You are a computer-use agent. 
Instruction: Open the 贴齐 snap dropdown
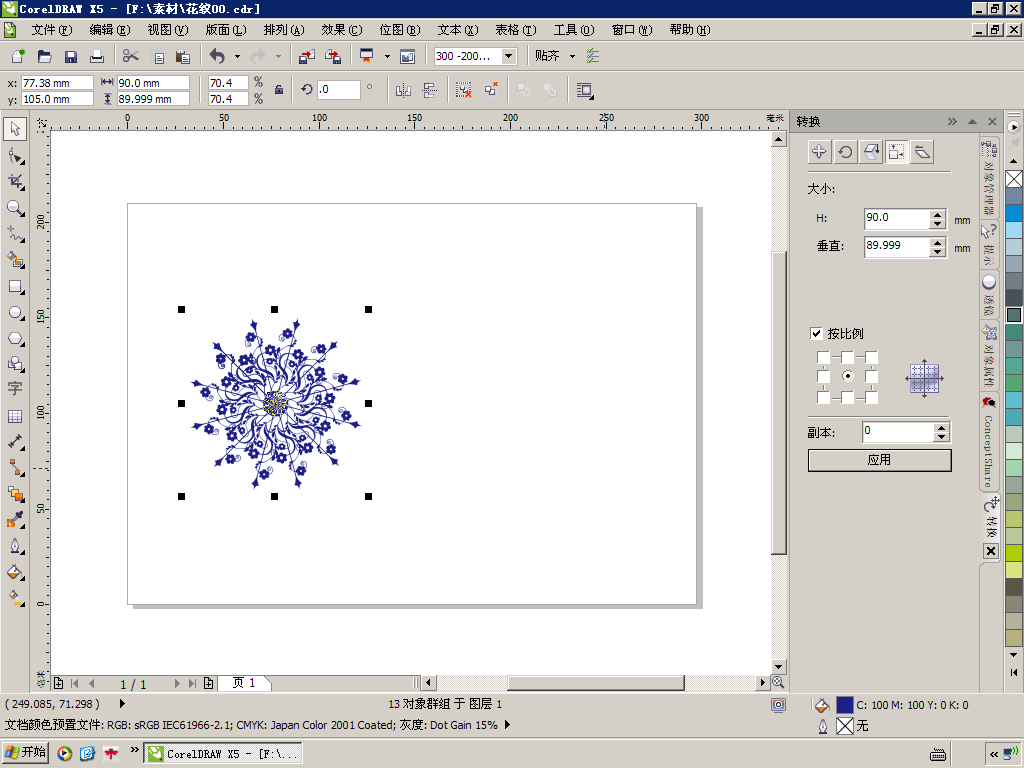click(x=572, y=56)
